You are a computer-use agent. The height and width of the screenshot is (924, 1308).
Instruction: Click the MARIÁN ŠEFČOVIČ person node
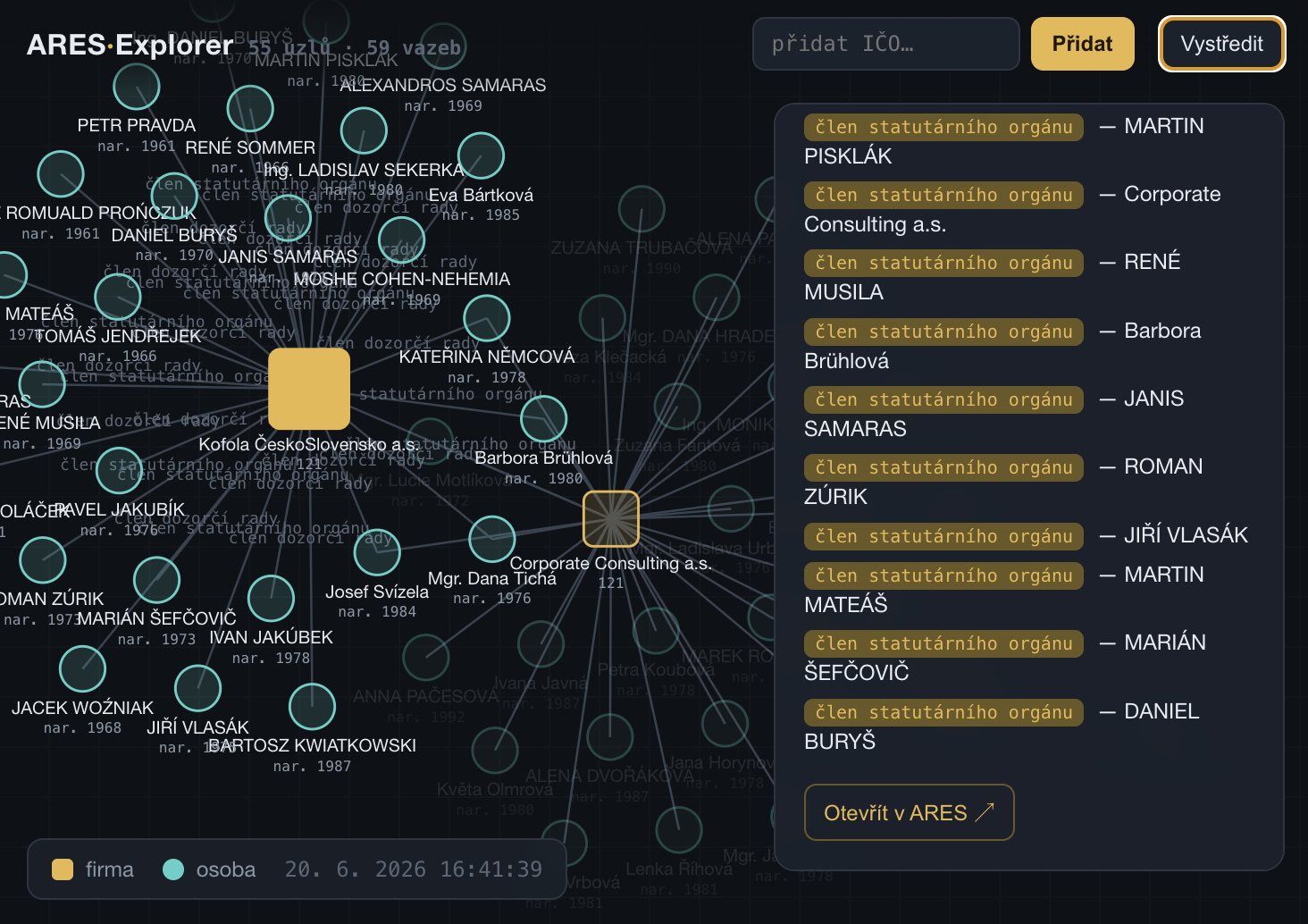point(156,579)
